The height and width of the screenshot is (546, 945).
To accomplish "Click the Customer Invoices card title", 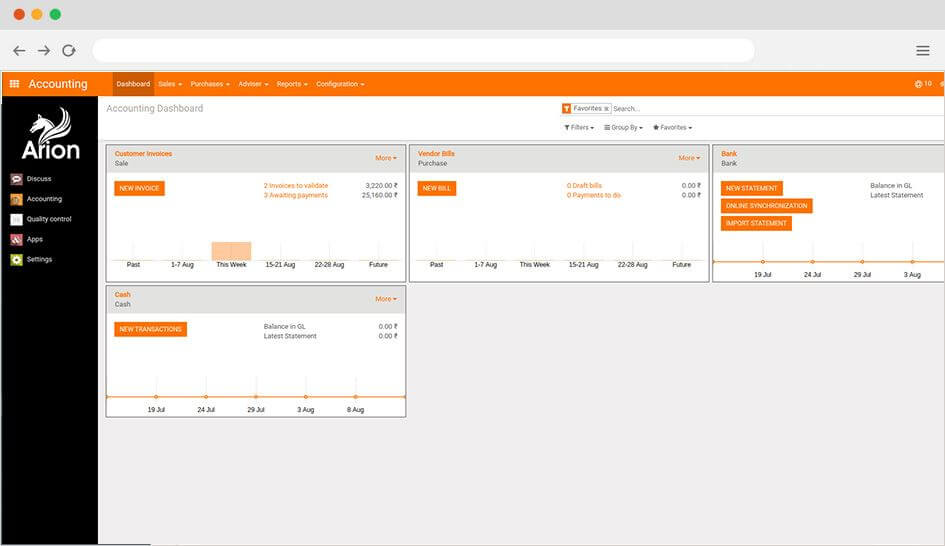I will (x=143, y=154).
